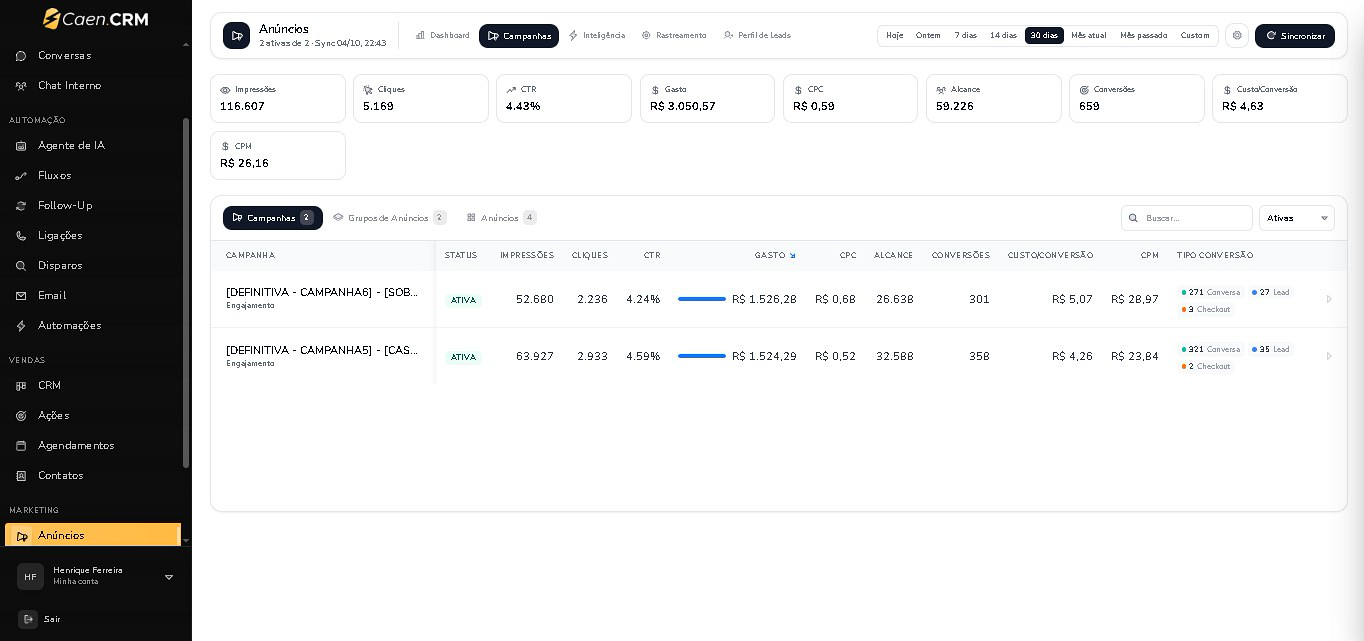This screenshot has width=1364, height=641.
Task: Sort by the Impressões column header
Action: [x=527, y=256]
